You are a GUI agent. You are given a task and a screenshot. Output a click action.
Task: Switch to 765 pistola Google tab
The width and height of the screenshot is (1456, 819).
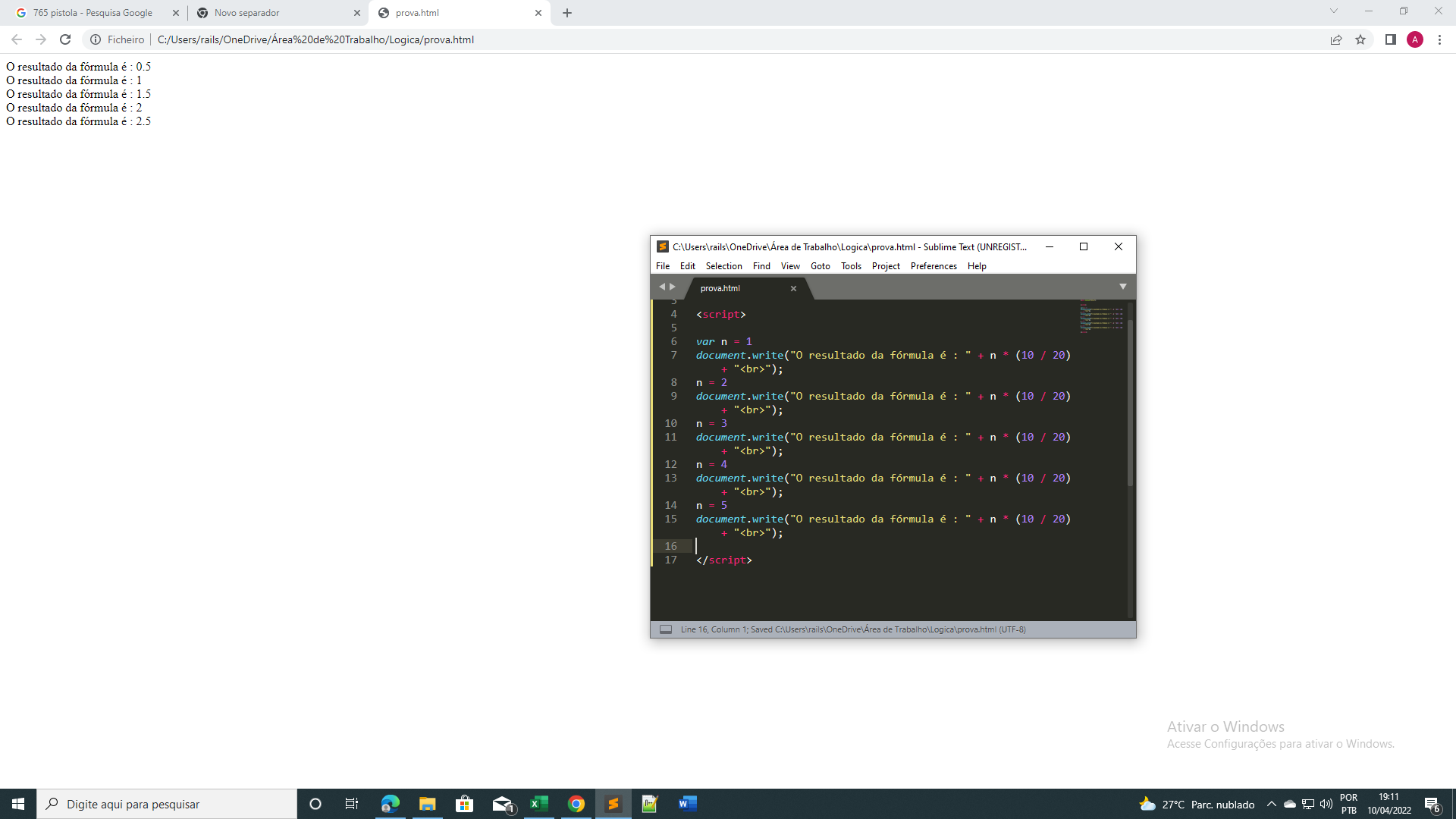(93, 13)
